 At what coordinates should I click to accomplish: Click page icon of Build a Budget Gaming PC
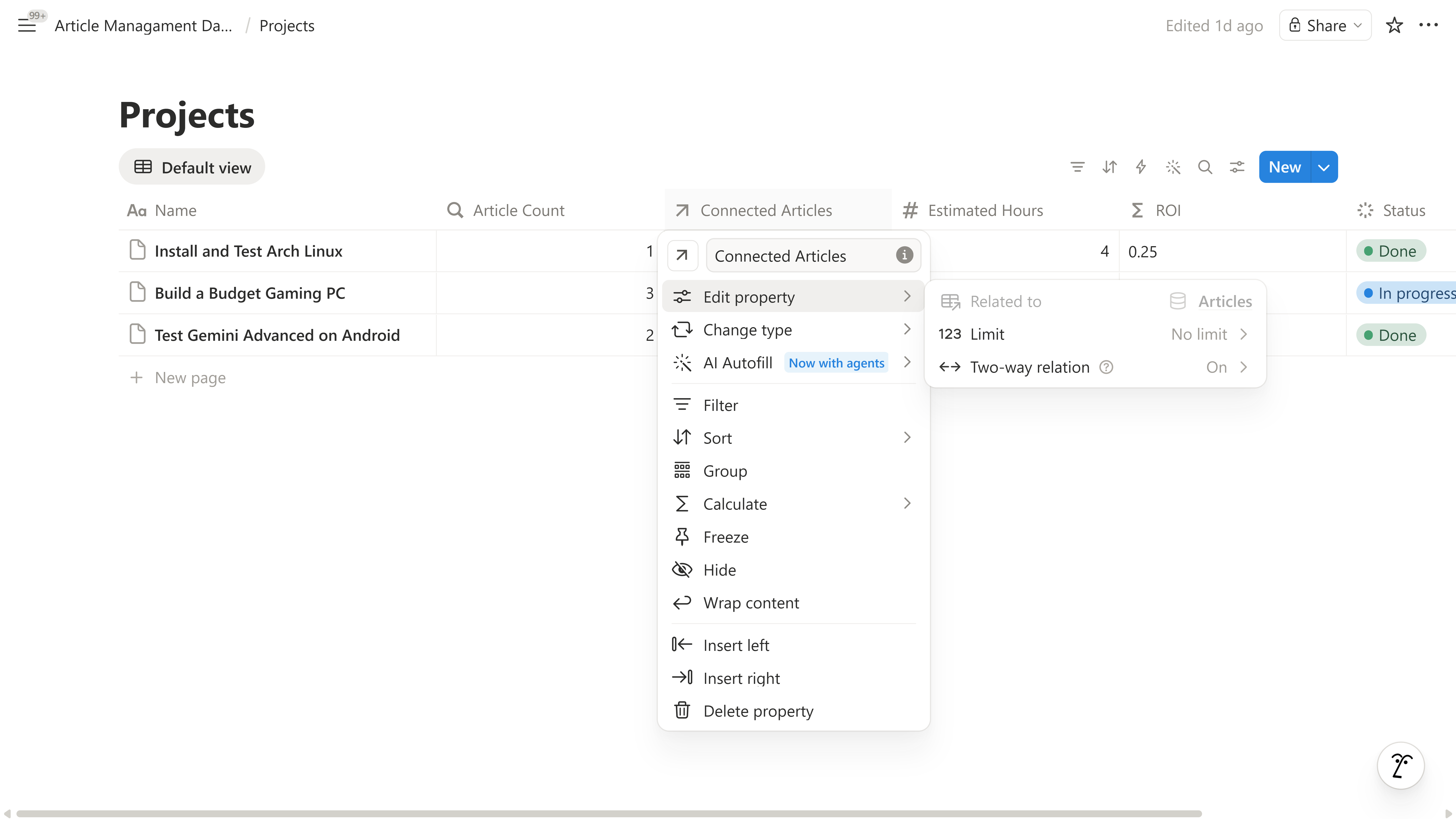(137, 292)
